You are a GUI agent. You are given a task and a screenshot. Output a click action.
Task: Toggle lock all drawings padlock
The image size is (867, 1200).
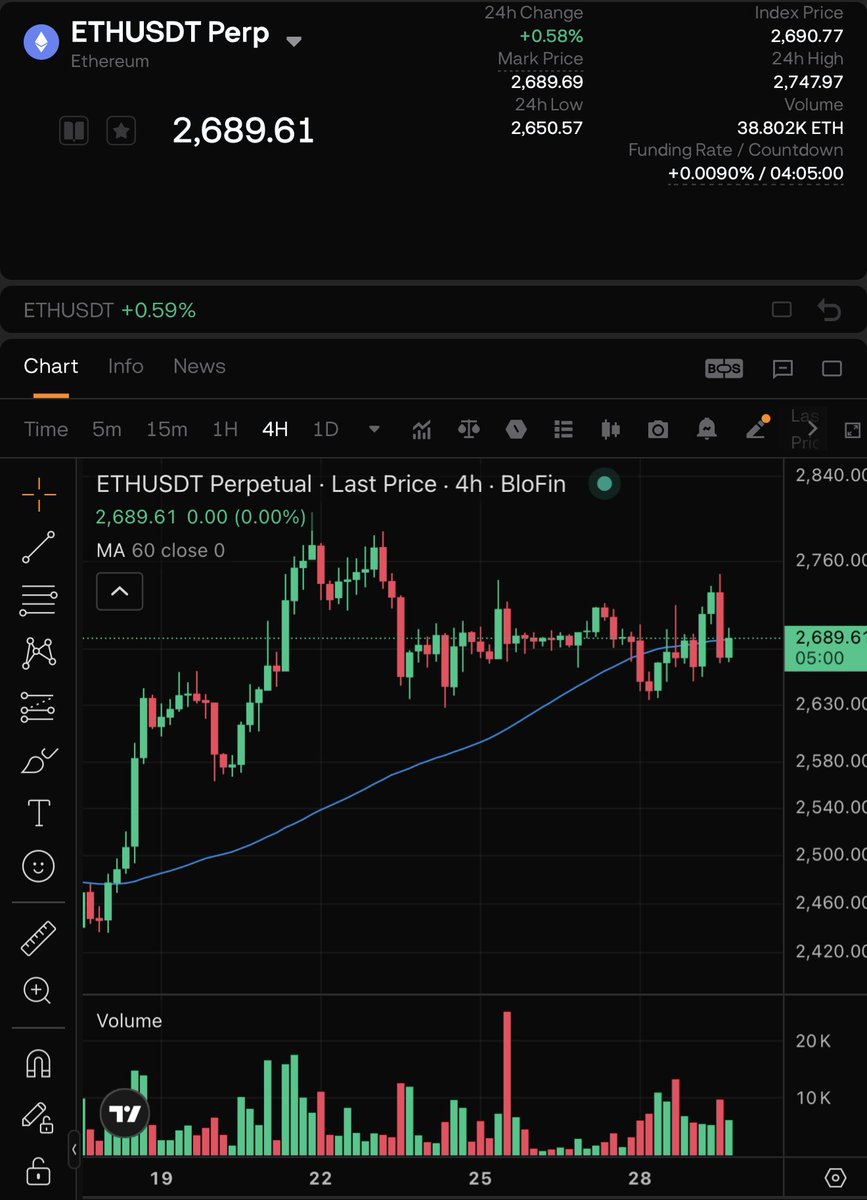(38, 1170)
